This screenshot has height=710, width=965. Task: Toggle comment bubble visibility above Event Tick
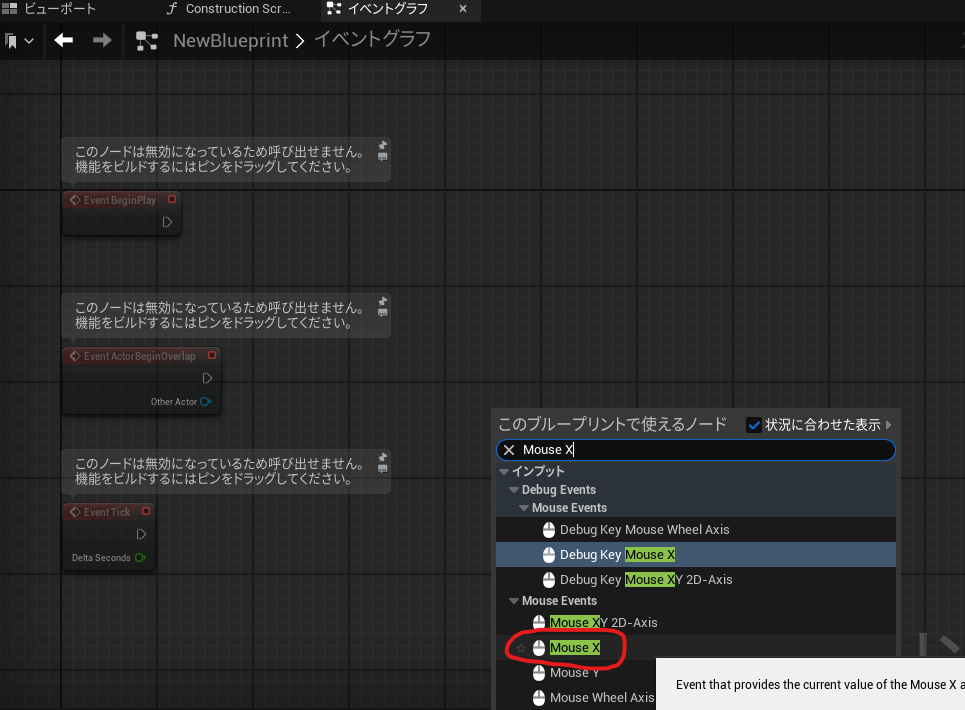coord(383,469)
